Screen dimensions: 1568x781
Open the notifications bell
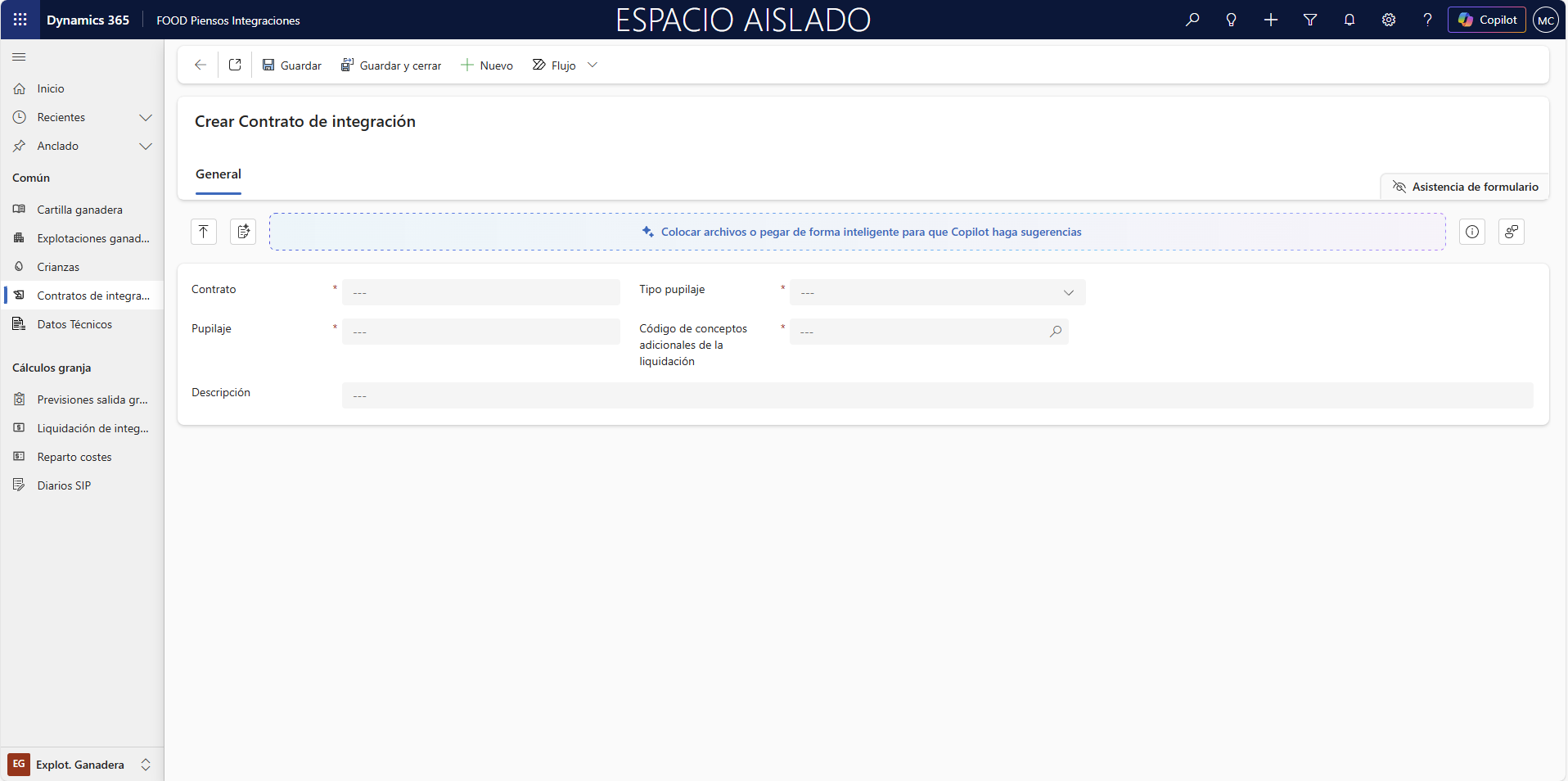[1349, 20]
